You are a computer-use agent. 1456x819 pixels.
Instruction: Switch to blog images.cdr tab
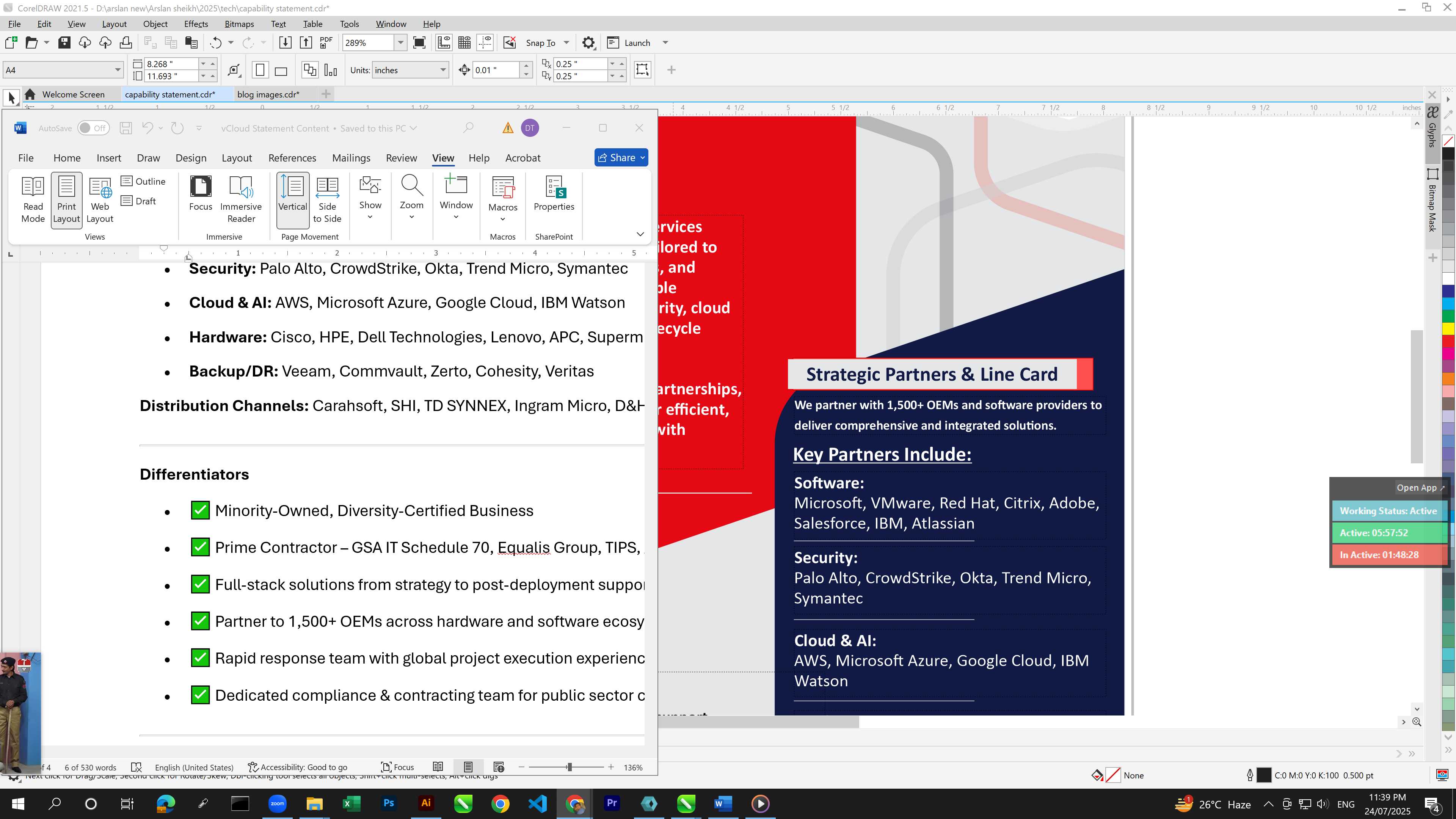pos(268,94)
